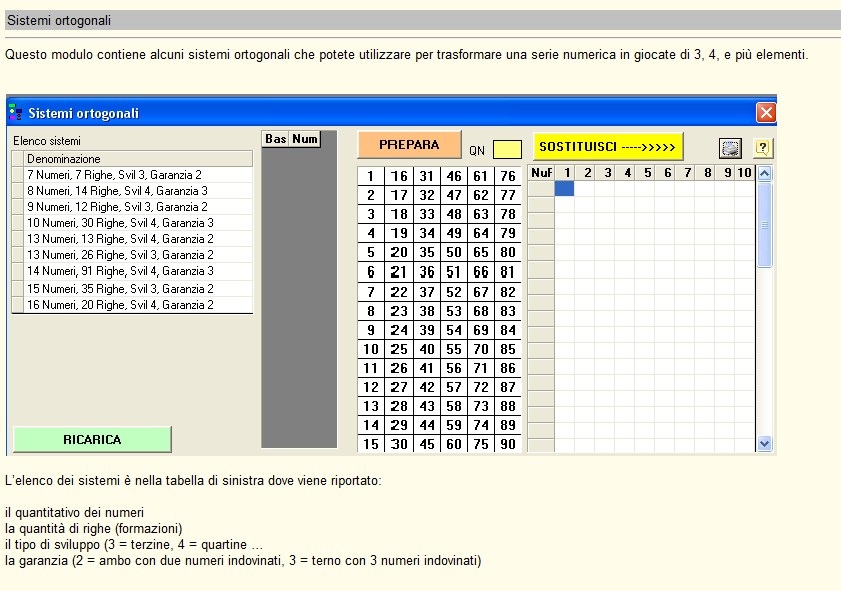The height and width of the screenshot is (591, 841).
Task: Click the Sistemi ortogonali title bar icon
Action: pos(16,113)
